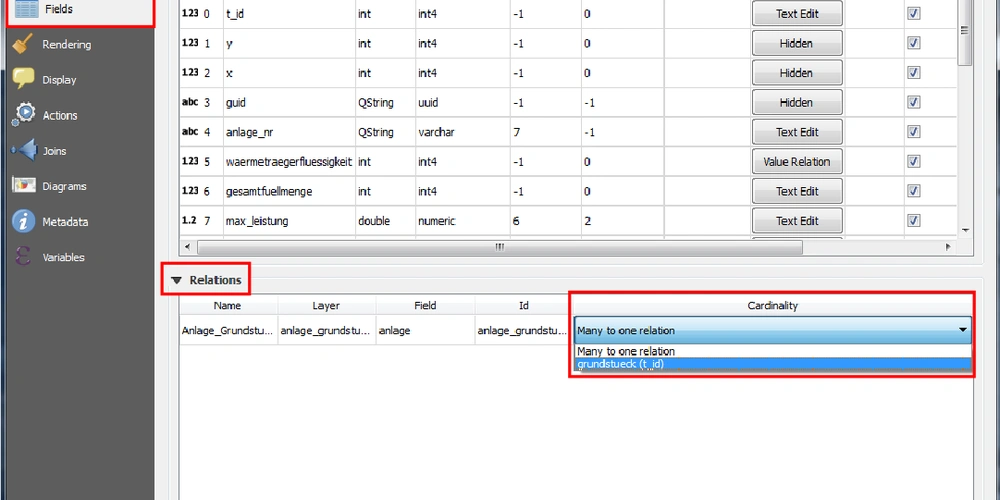The height and width of the screenshot is (500, 1000).
Task: Select field name 'waermetraegerfluessigkeit'
Action: [x=289, y=162]
